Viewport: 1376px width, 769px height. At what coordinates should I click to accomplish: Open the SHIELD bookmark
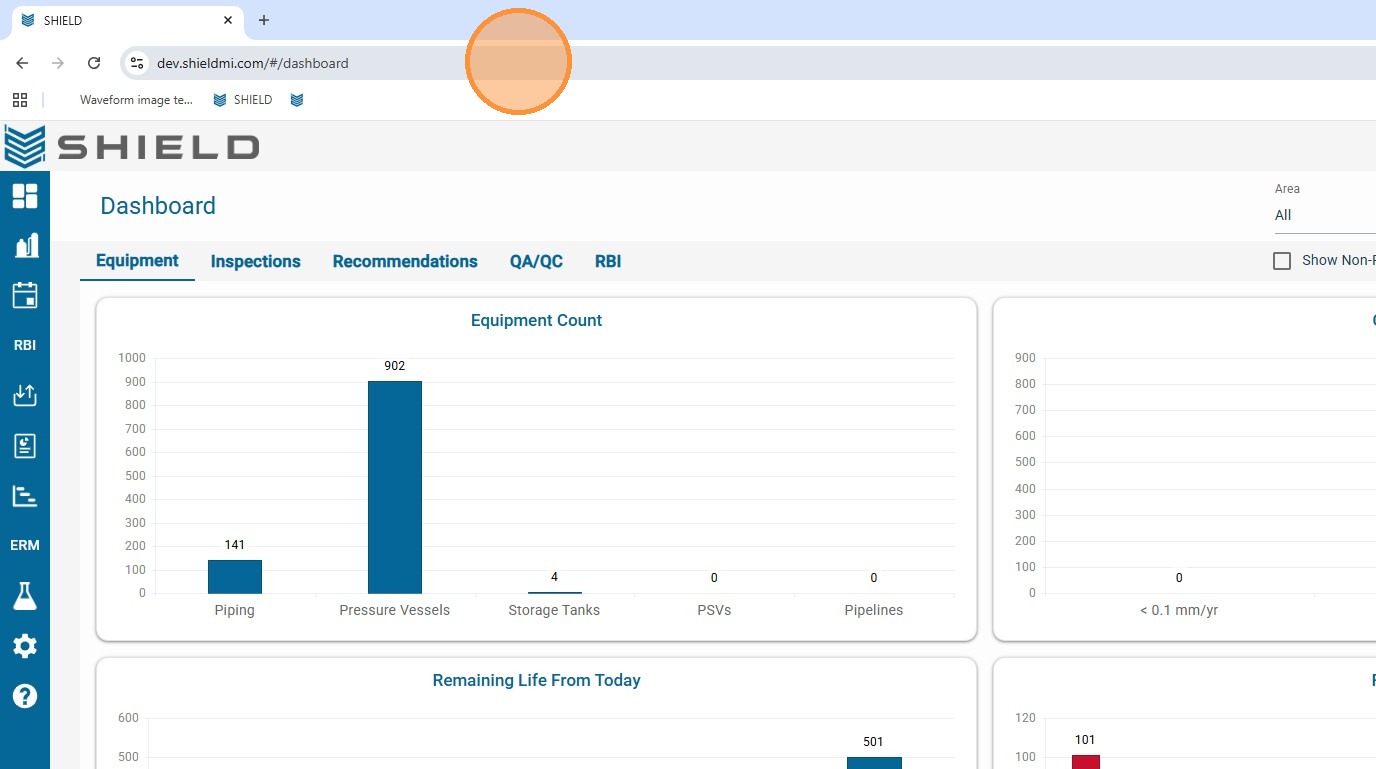coord(243,100)
